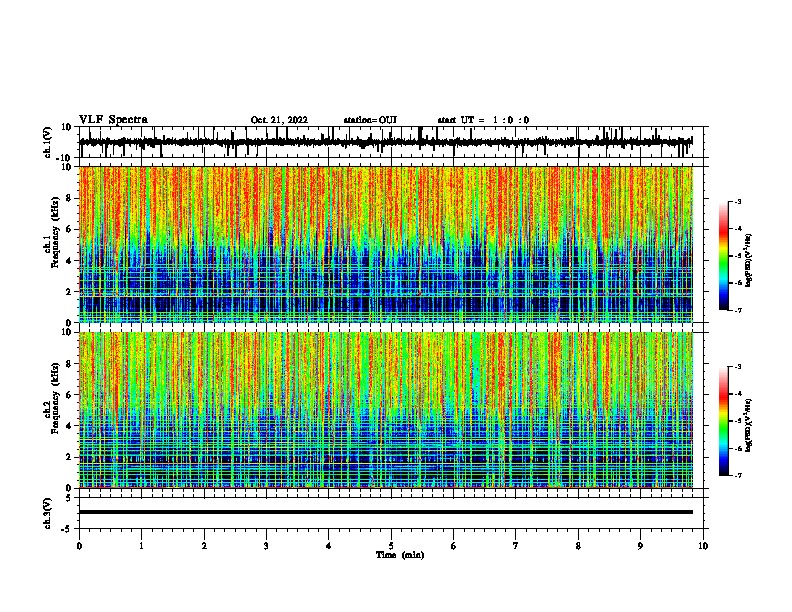Click time axis tick label '10'
Viewport: 792px width, 612px height.
703,546
